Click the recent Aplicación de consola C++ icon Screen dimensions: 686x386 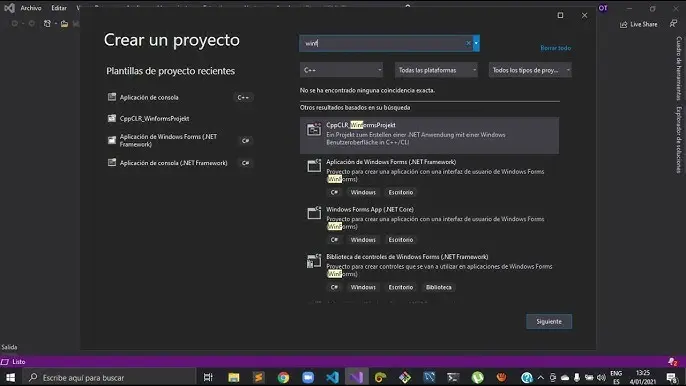pos(112,97)
